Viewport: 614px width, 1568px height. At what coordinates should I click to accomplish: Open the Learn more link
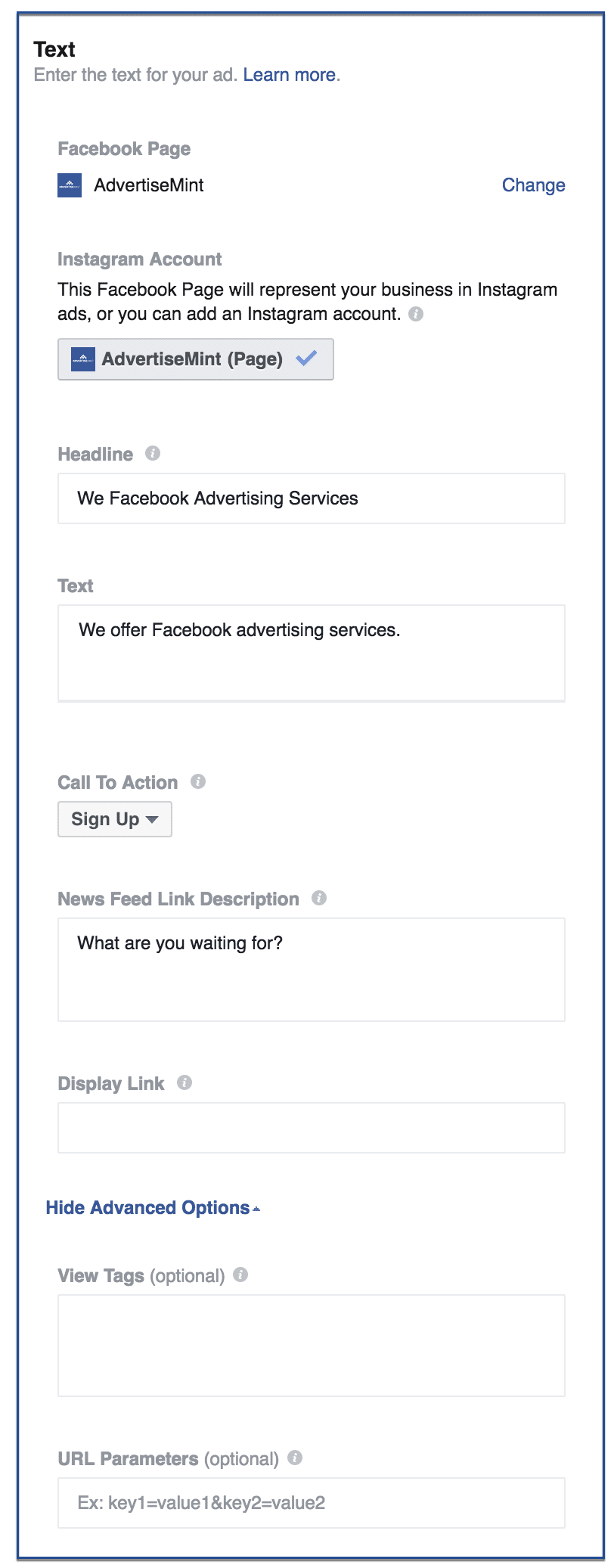[x=290, y=75]
